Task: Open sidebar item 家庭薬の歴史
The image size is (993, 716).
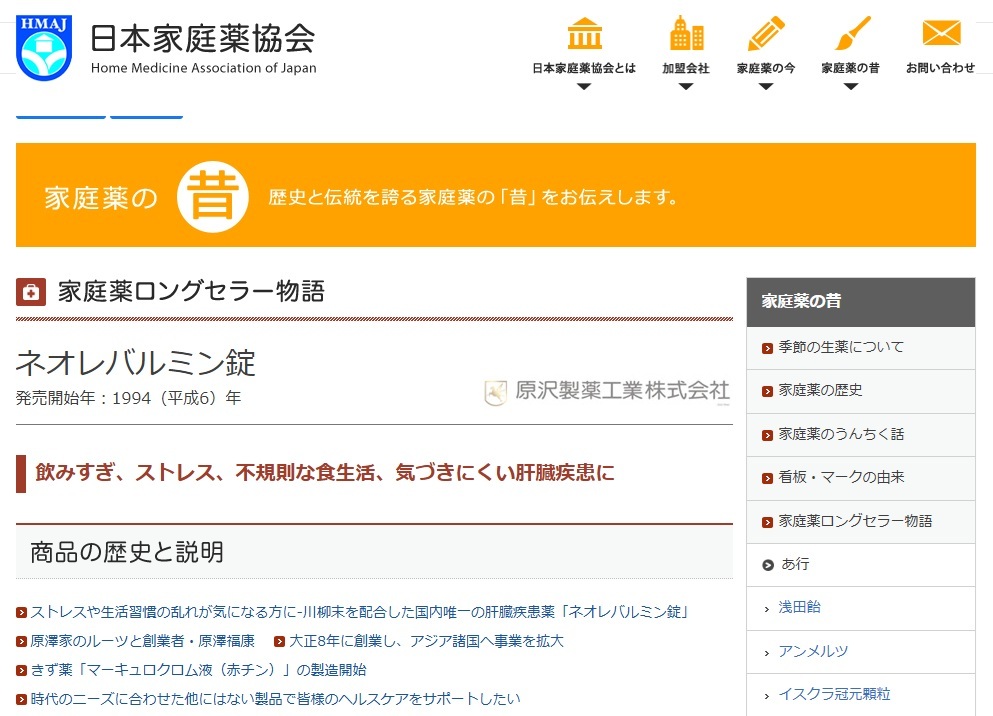Action: click(861, 391)
